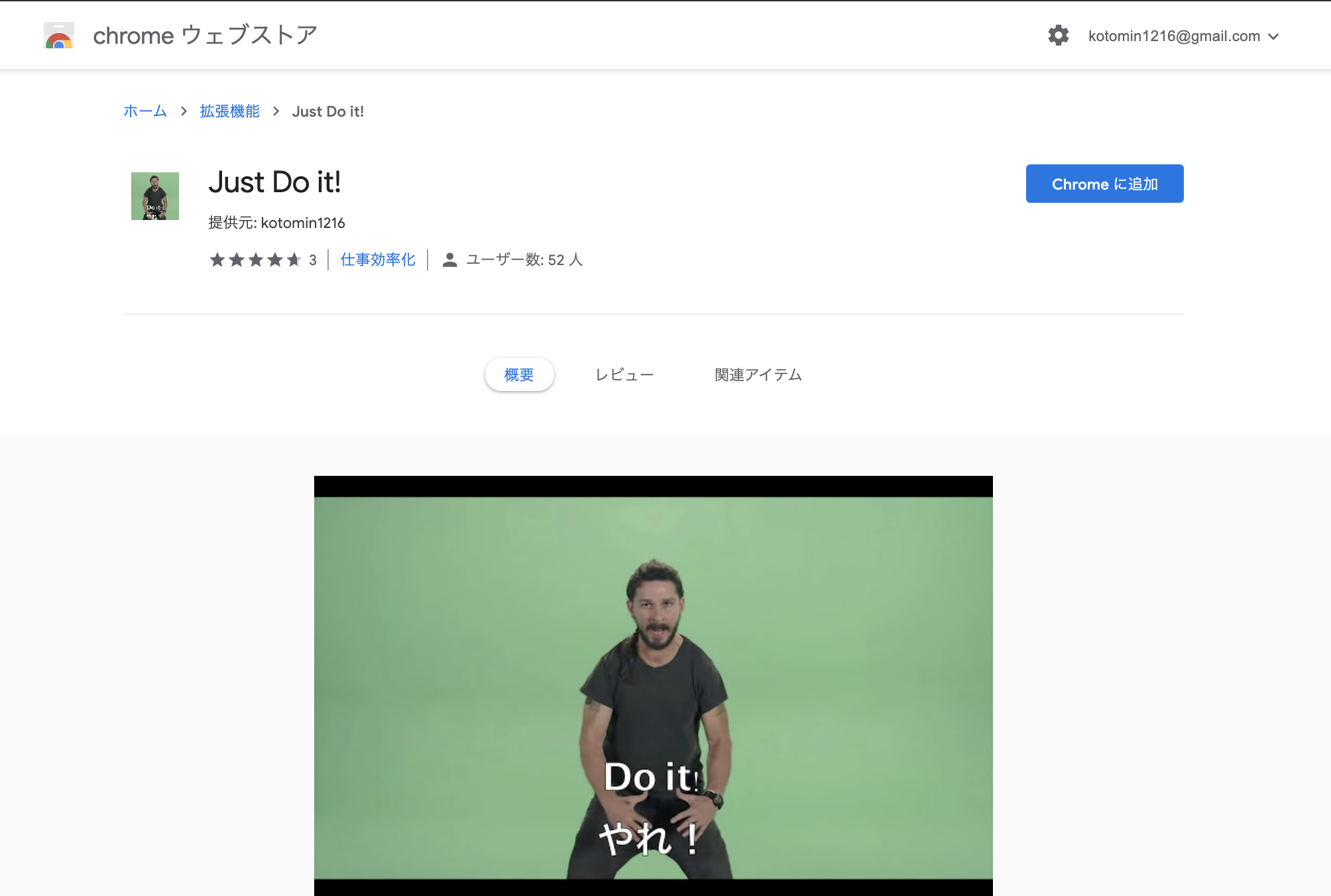Screen dimensions: 1331x896
Task: Switch to the レビュー tab
Action: click(x=624, y=375)
